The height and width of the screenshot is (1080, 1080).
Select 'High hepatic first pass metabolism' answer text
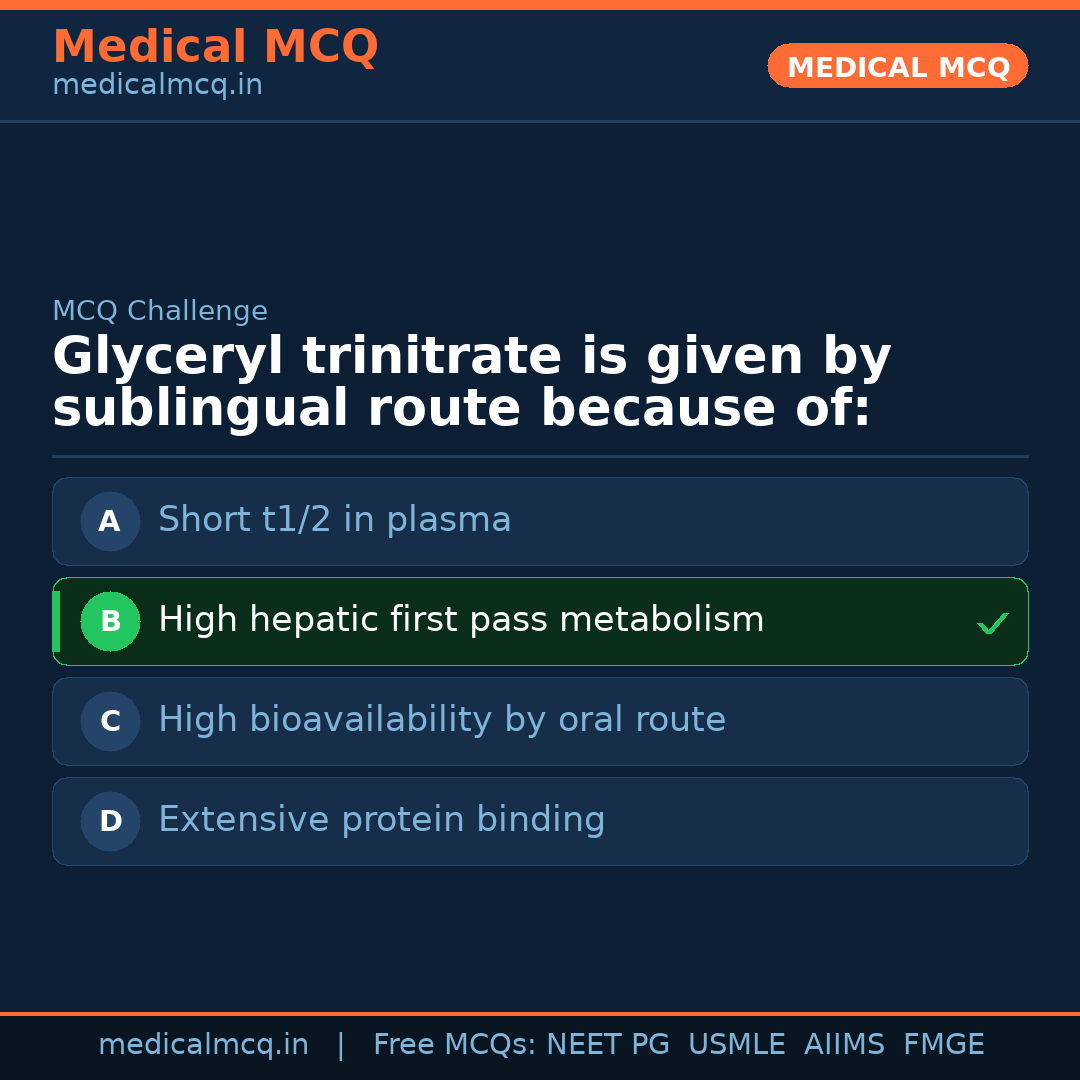click(461, 620)
